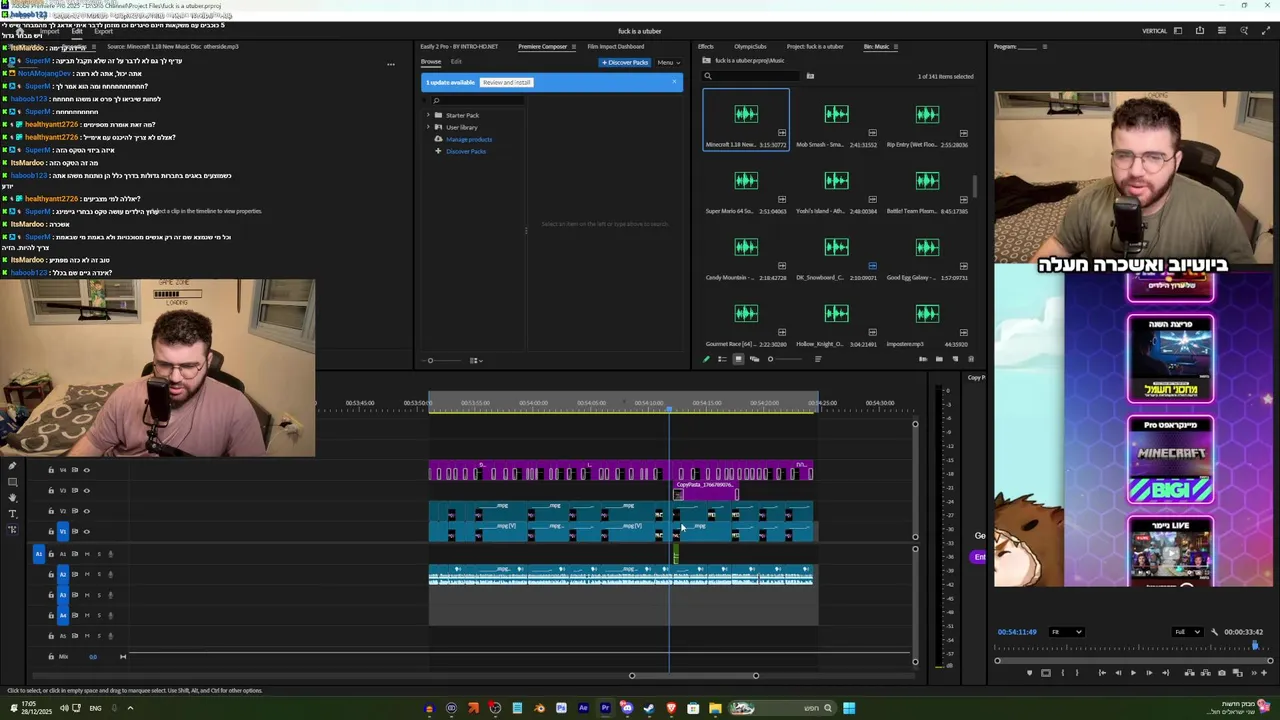
Task: Open the Easify 2 Pro tab
Action: 459,46
